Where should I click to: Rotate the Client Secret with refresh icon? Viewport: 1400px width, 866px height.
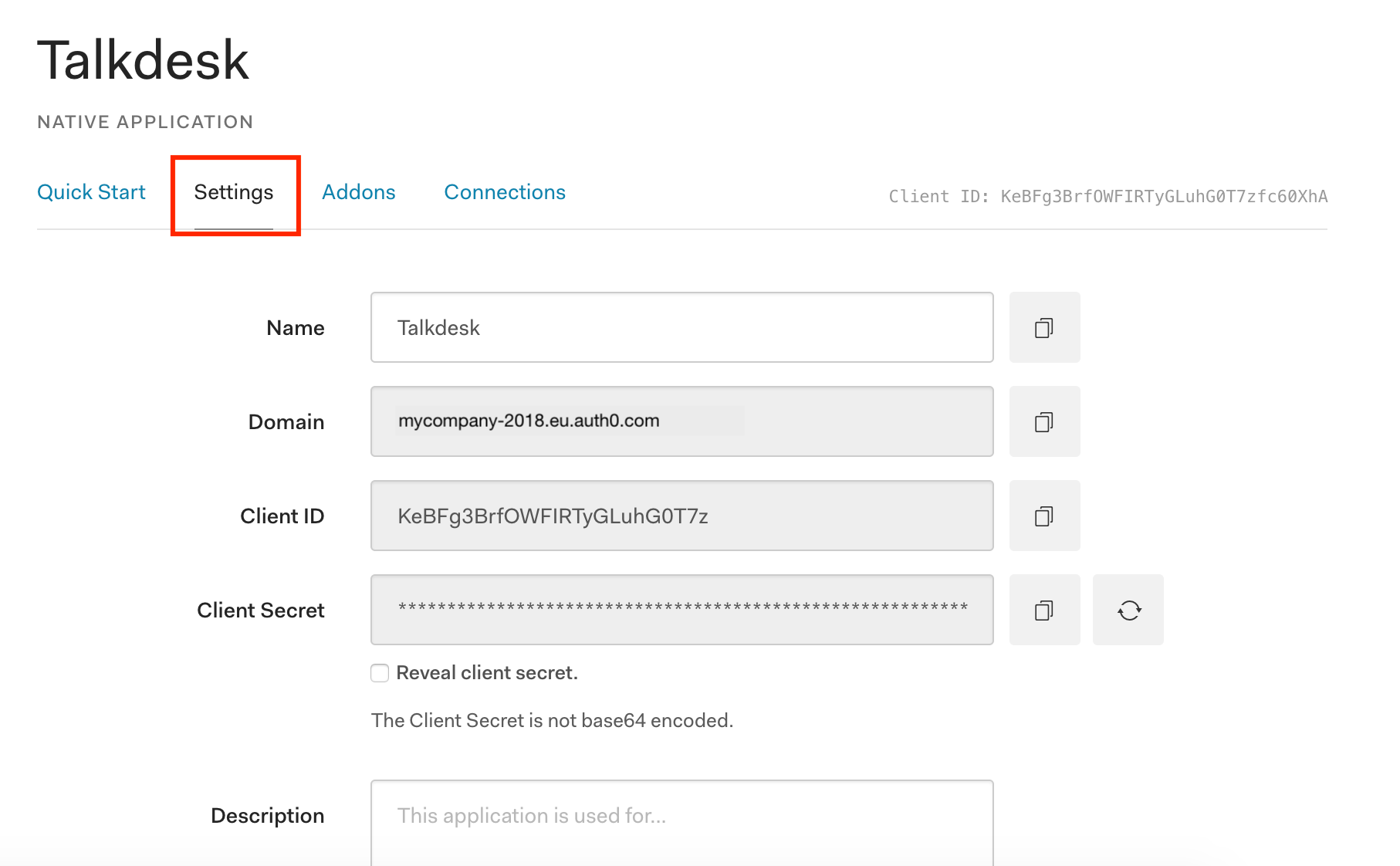(1128, 610)
